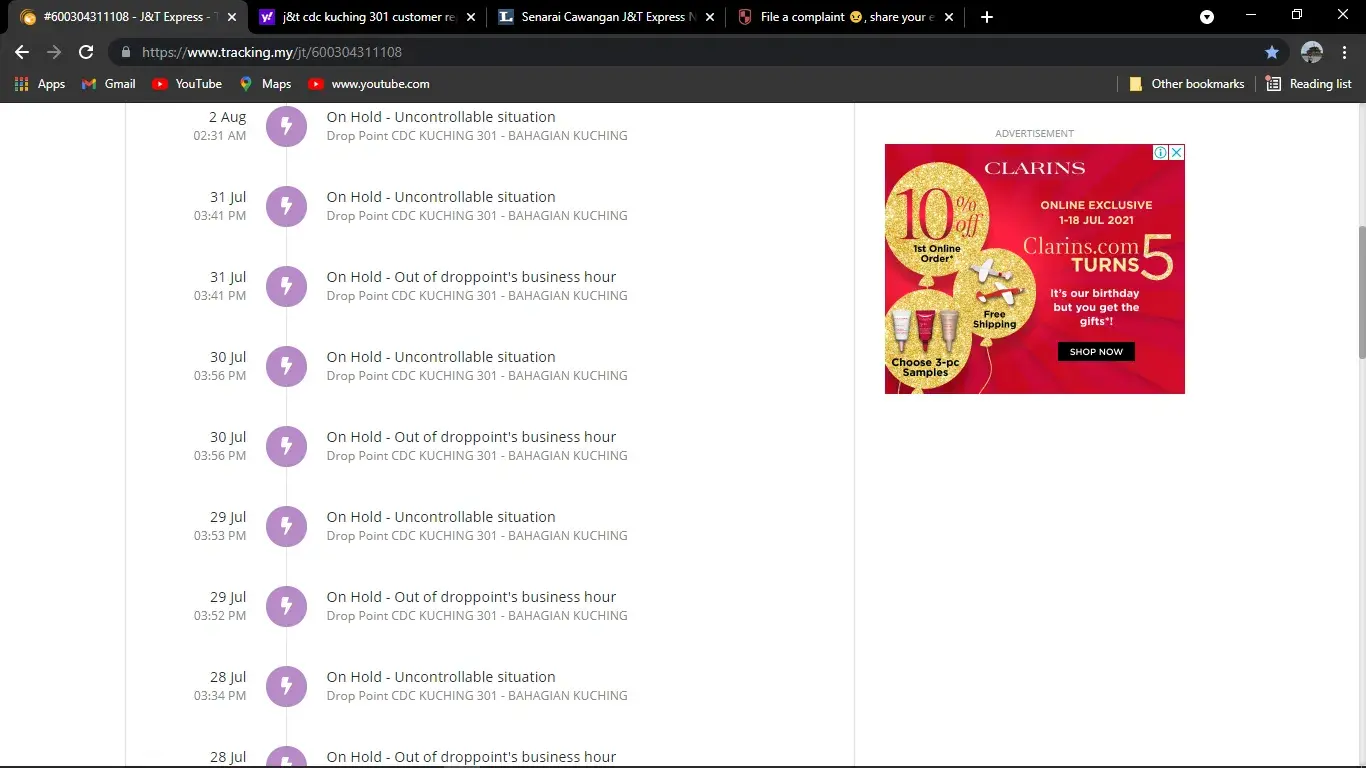Image resolution: width=1366 pixels, height=768 pixels.
Task: Open the Apps shortcut in bookmarks bar
Action: pos(40,84)
